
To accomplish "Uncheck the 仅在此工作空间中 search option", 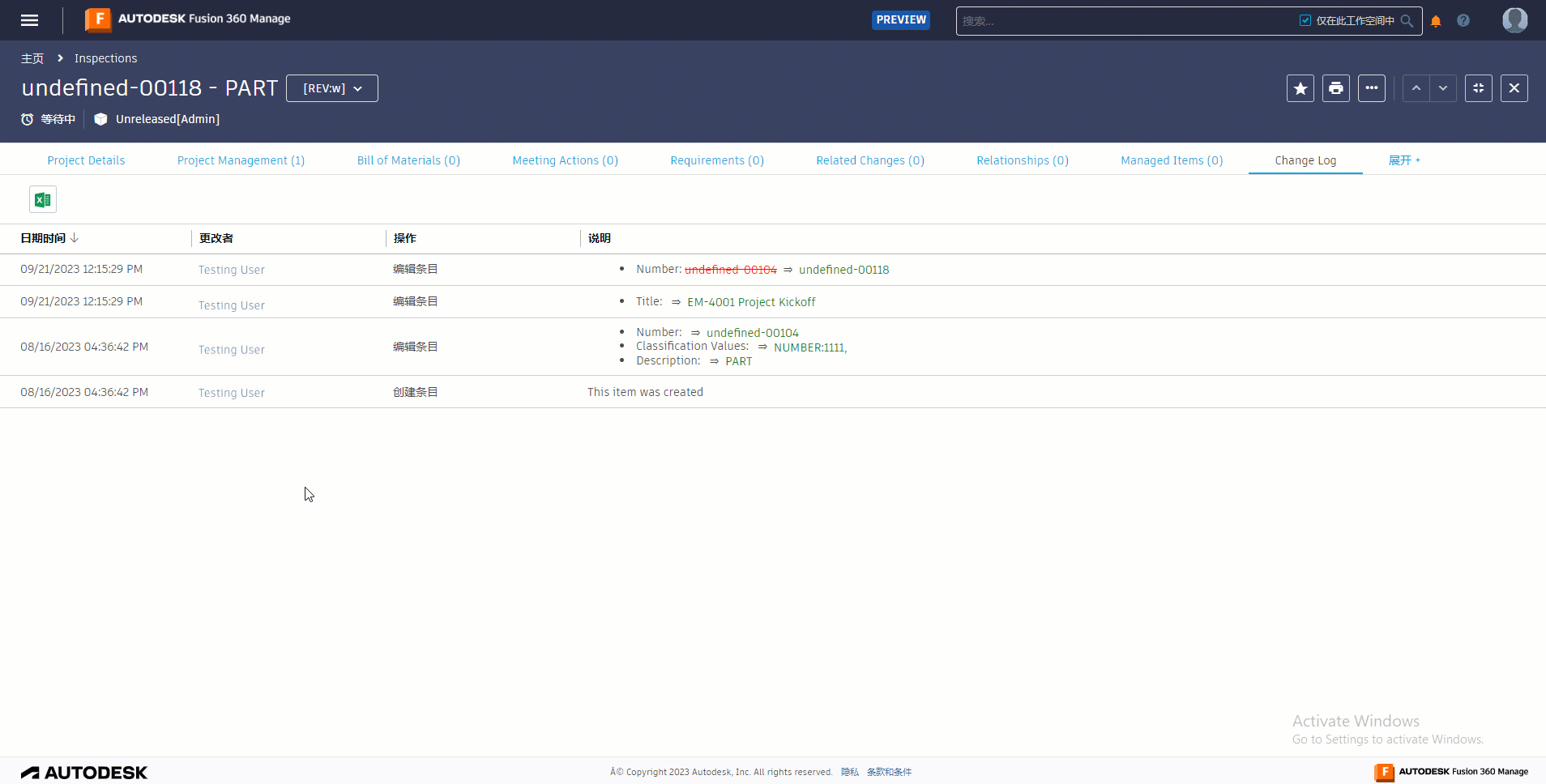I will pos(1305,20).
